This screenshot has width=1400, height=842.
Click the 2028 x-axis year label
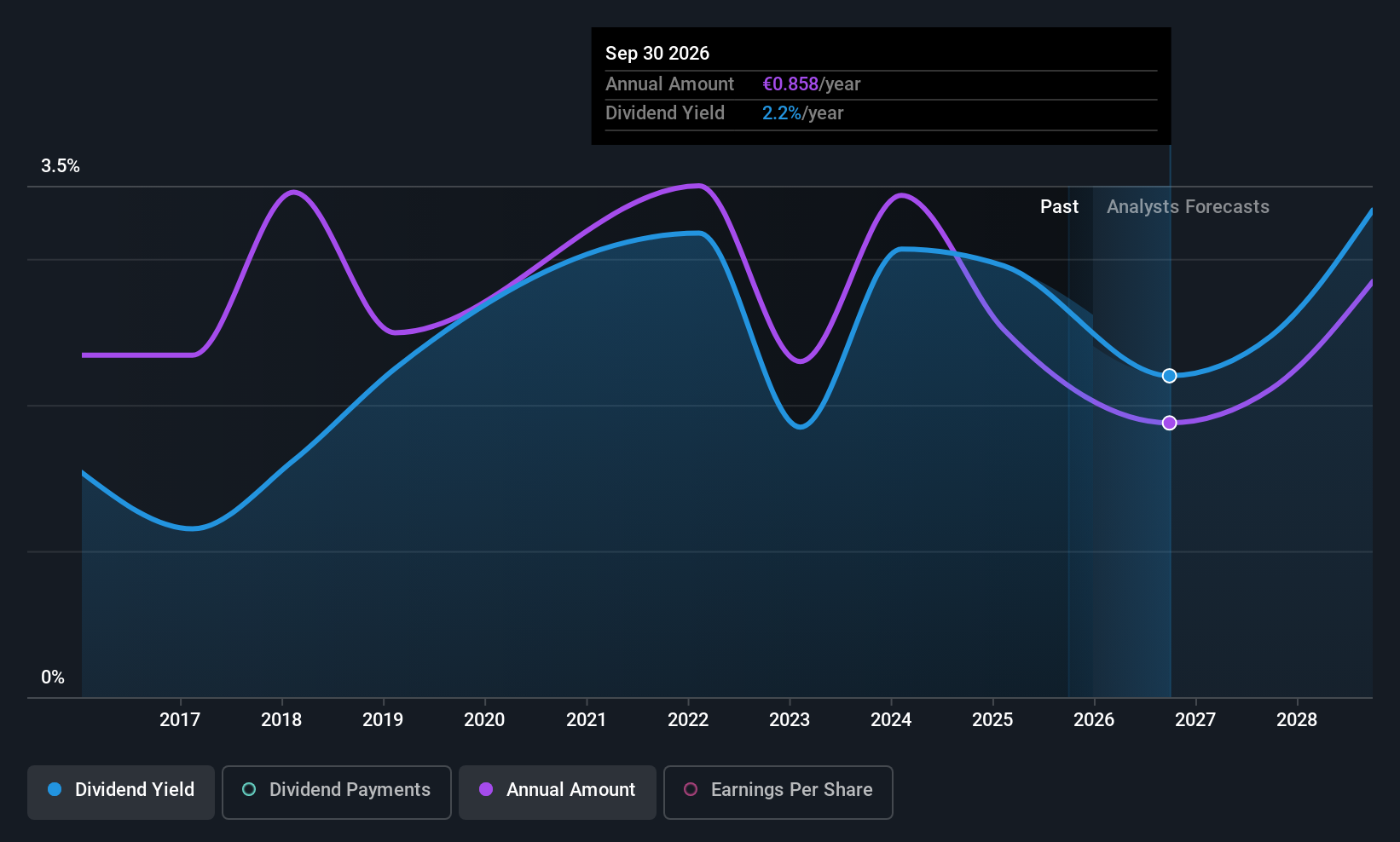[x=1297, y=719]
